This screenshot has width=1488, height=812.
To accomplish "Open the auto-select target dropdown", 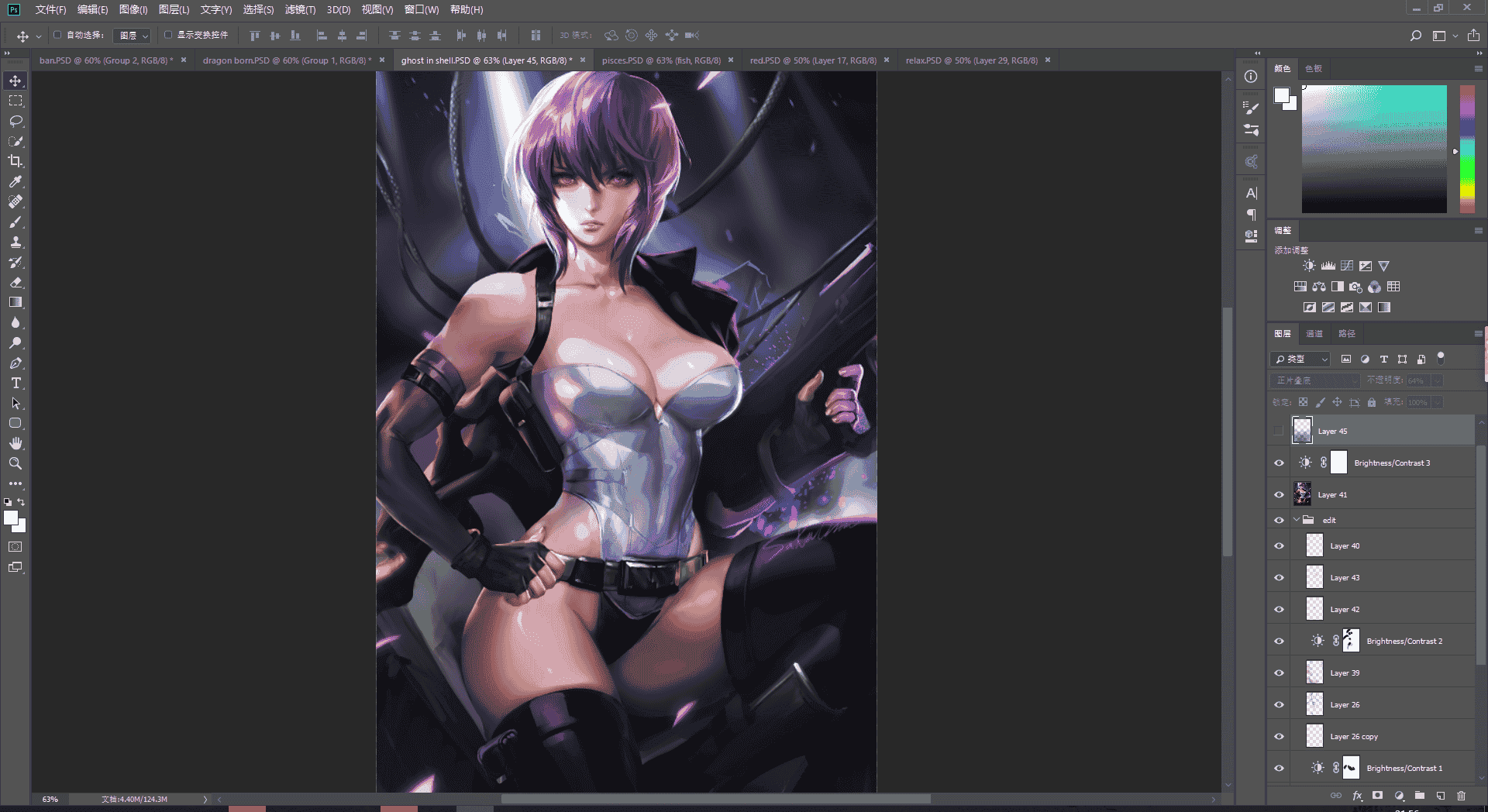I will coord(132,36).
